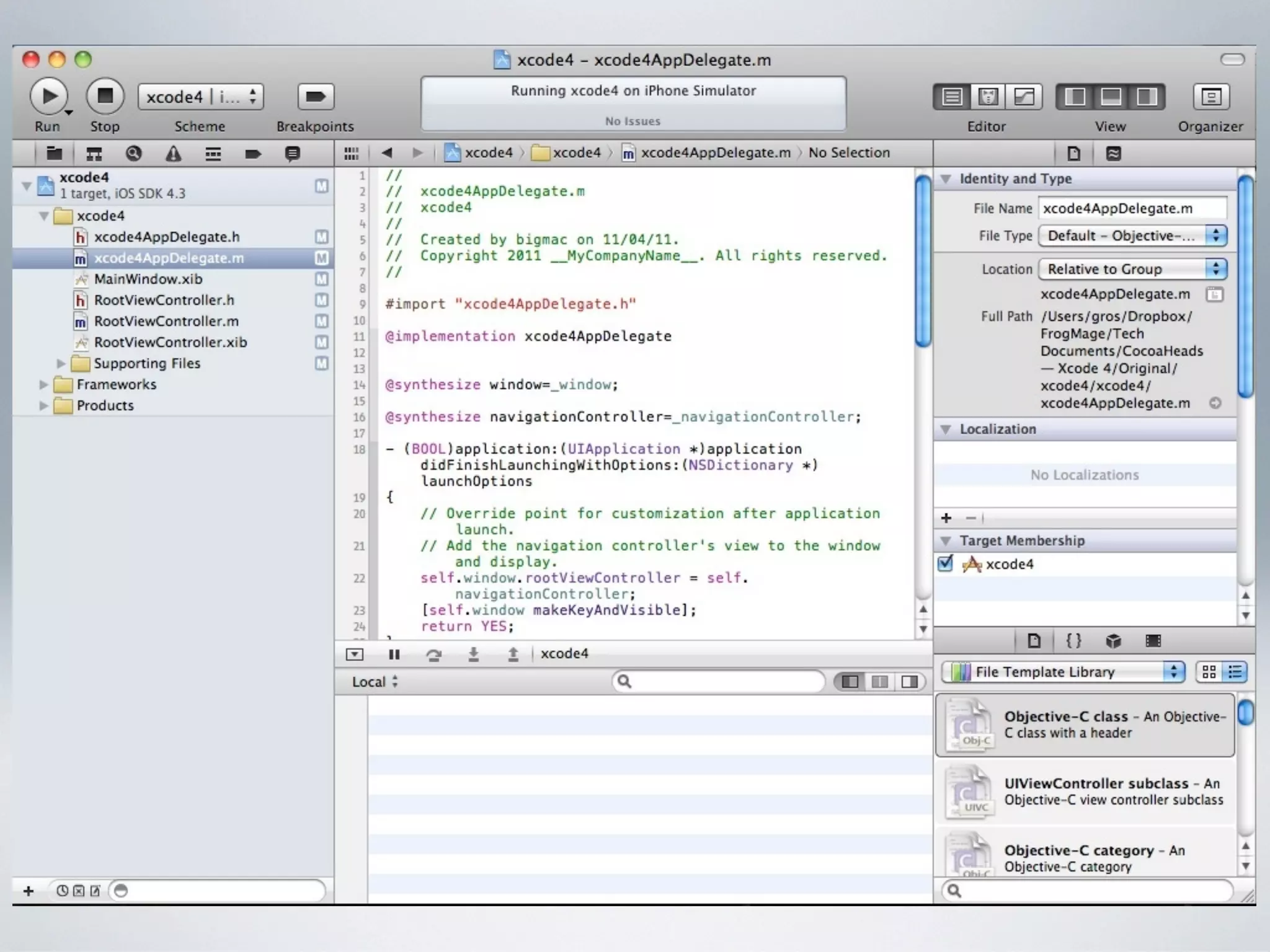Click the Step Over debug icon

pyautogui.click(x=433, y=654)
